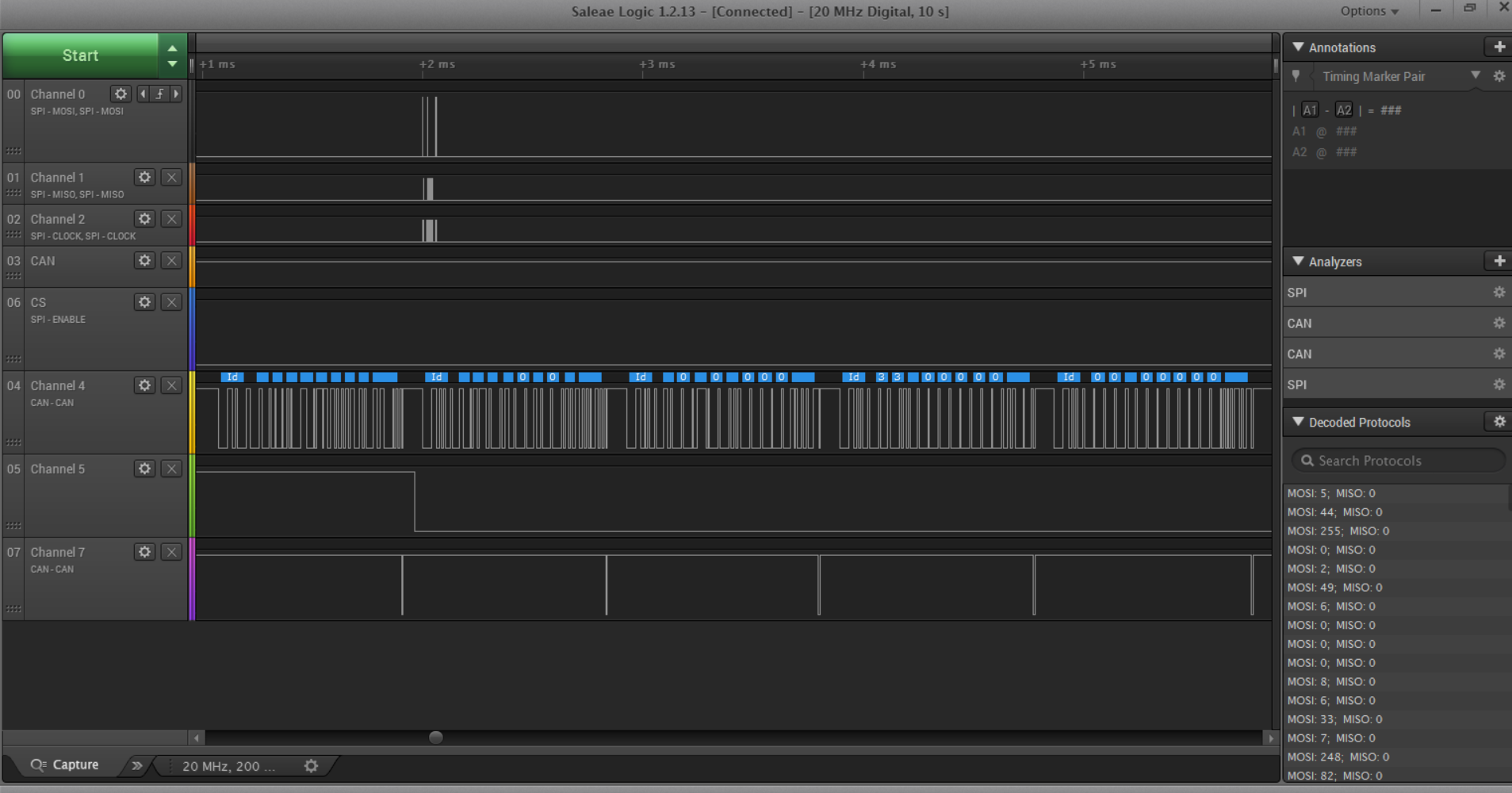
Task: Open capture settings gear in bottom bar
Action: pos(311,766)
